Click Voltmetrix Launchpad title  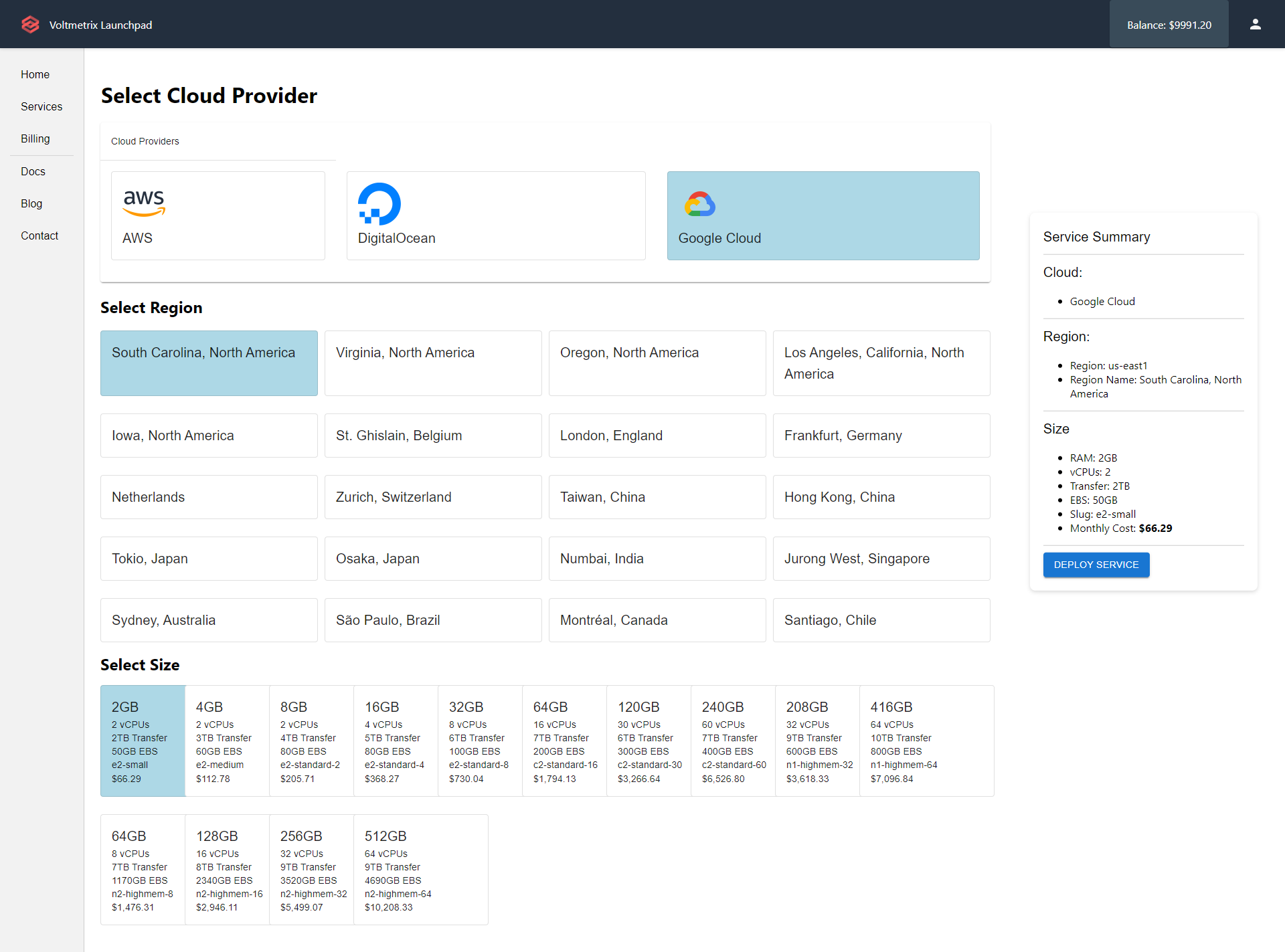point(100,25)
